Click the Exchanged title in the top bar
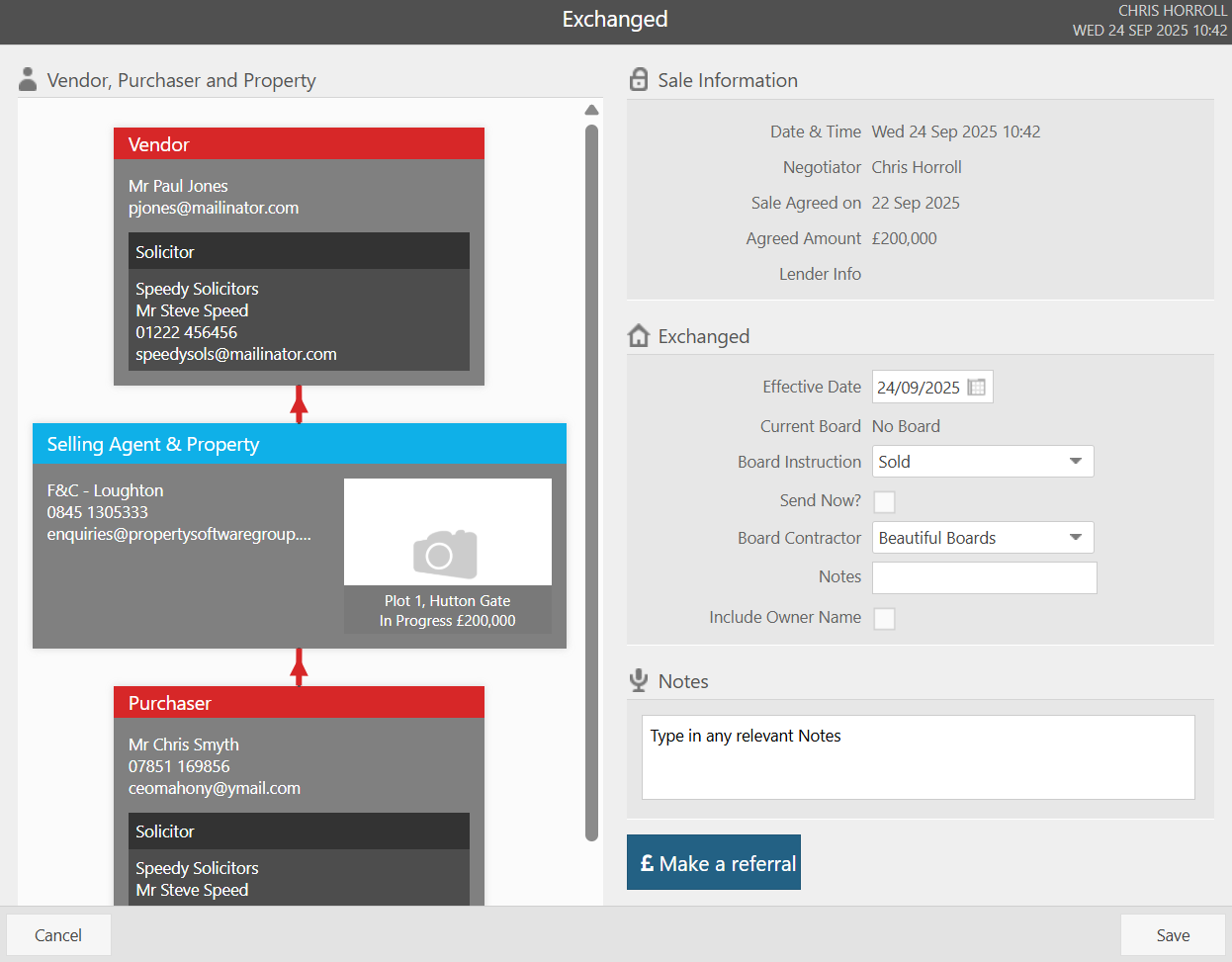This screenshot has width=1232, height=962. click(x=615, y=19)
